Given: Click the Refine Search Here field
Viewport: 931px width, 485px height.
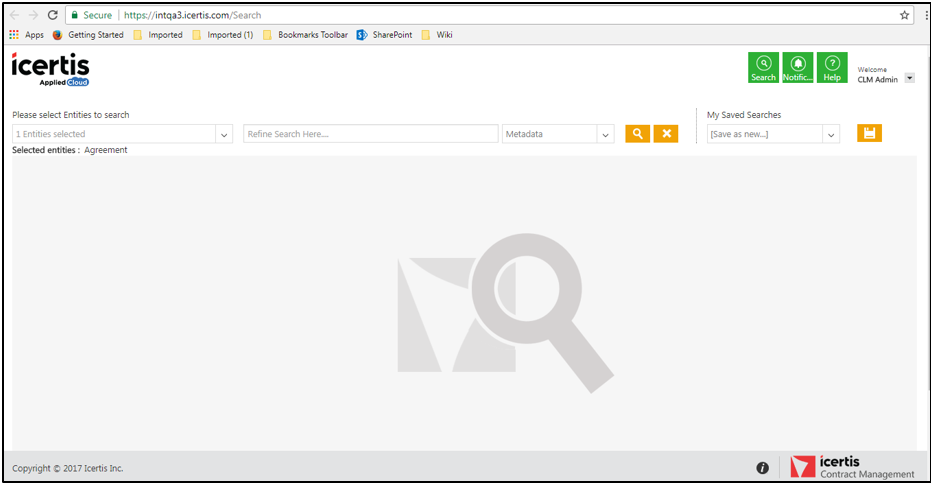Looking at the screenshot, I should tap(370, 134).
